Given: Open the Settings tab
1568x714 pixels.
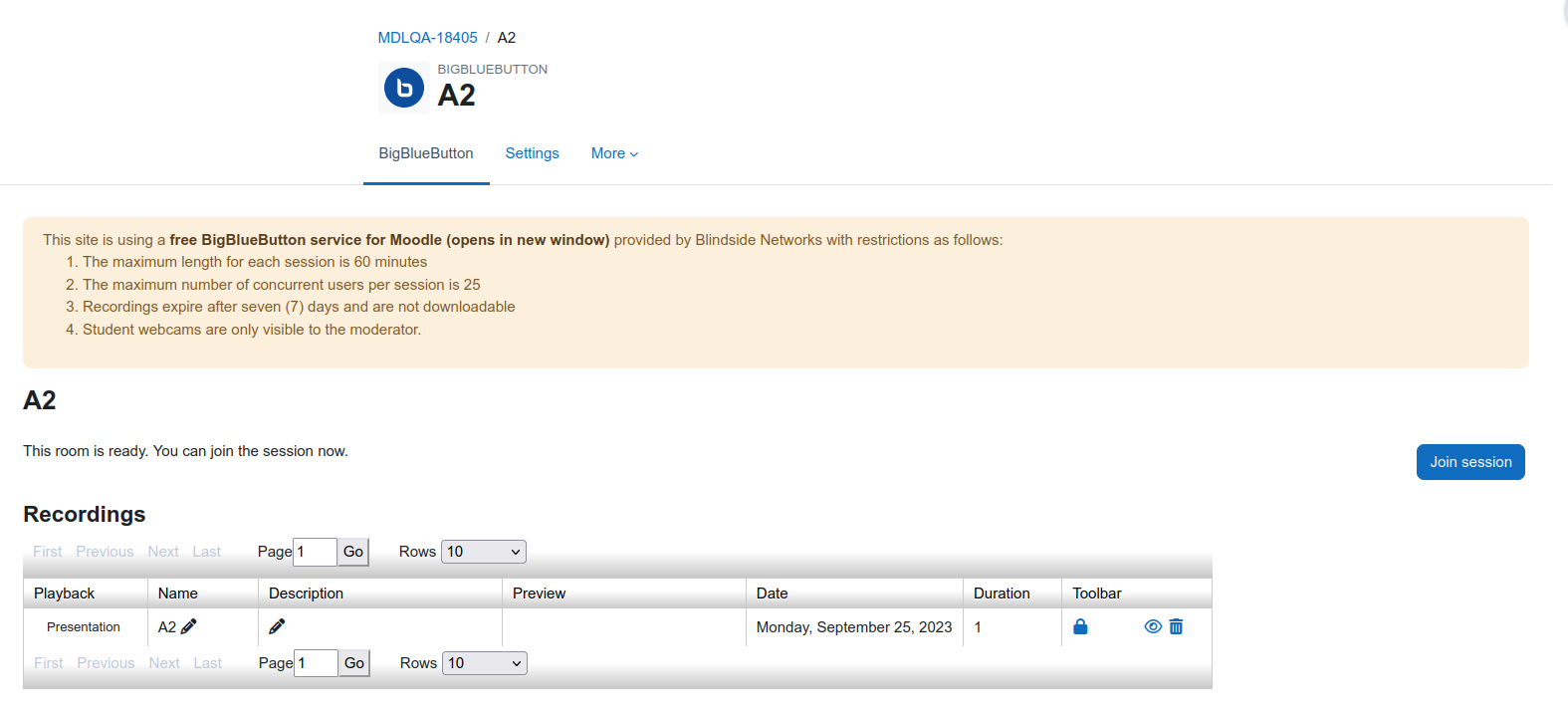Looking at the screenshot, I should pyautogui.click(x=532, y=153).
